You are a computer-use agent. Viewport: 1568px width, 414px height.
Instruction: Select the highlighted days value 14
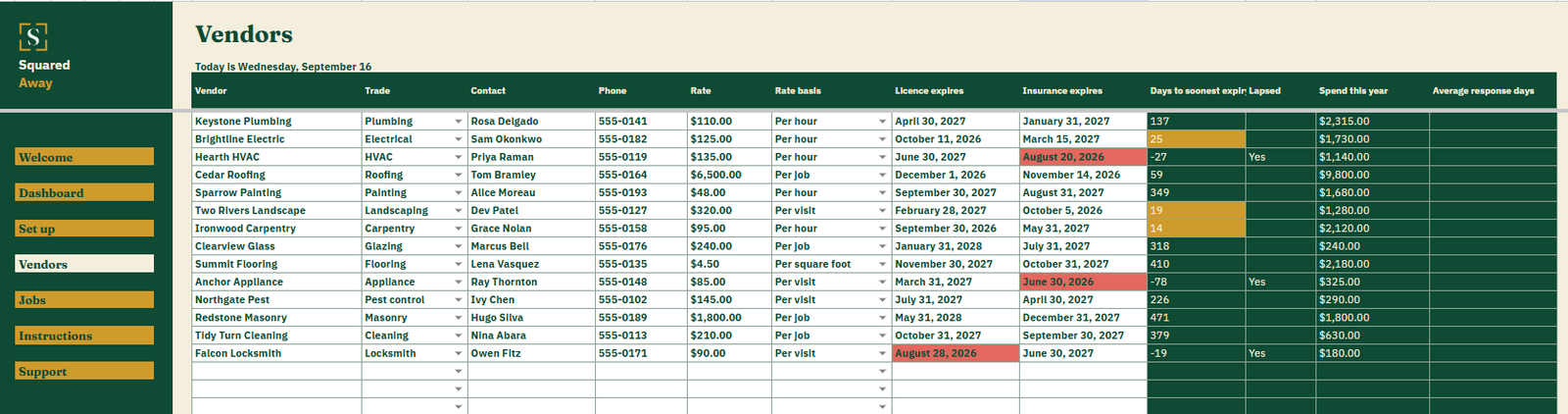click(x=1196, y=229)
